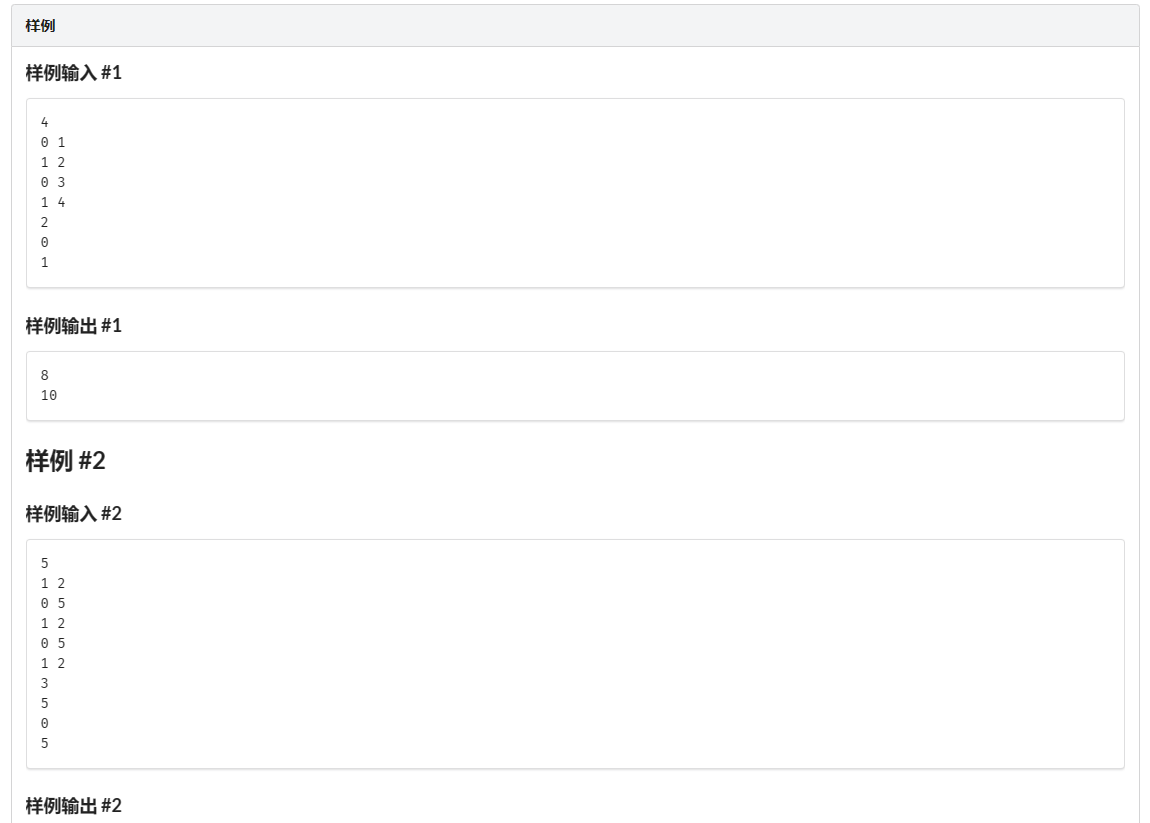
Task: Click first line "5" in sample input #2
Action: (45, 563)
